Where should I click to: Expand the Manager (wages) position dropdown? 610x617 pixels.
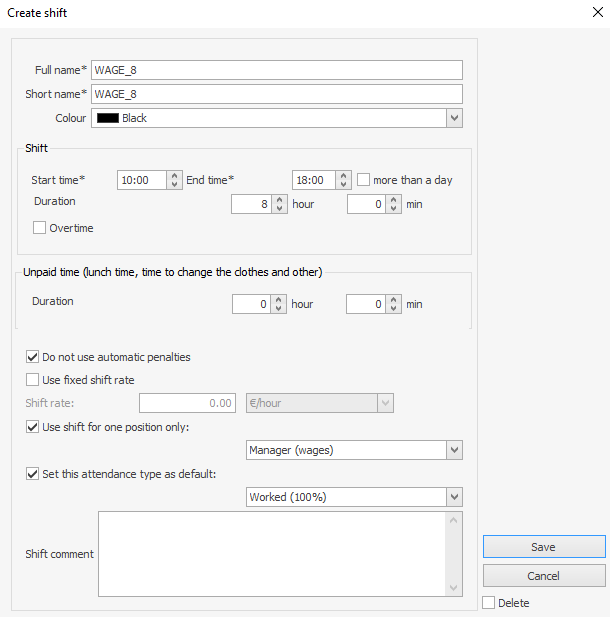pyautogui.click(x=454, y=450)
